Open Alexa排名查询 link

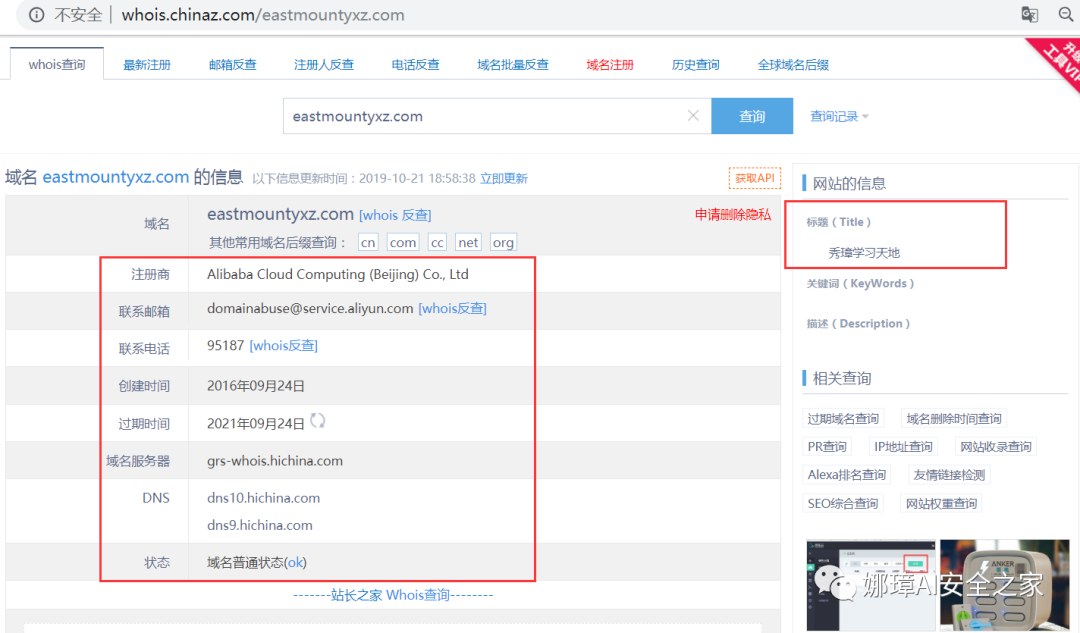click(847, 475)
